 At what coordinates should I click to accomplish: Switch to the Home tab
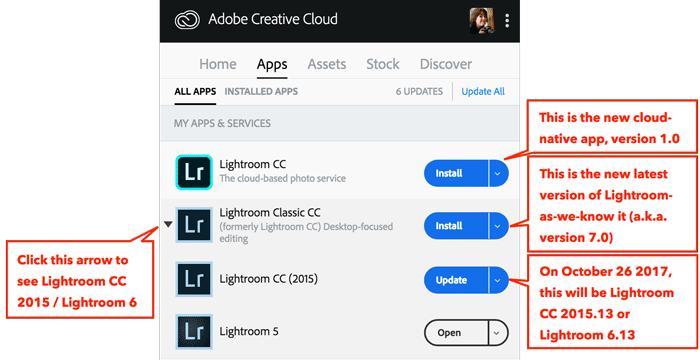click(218, 64)
